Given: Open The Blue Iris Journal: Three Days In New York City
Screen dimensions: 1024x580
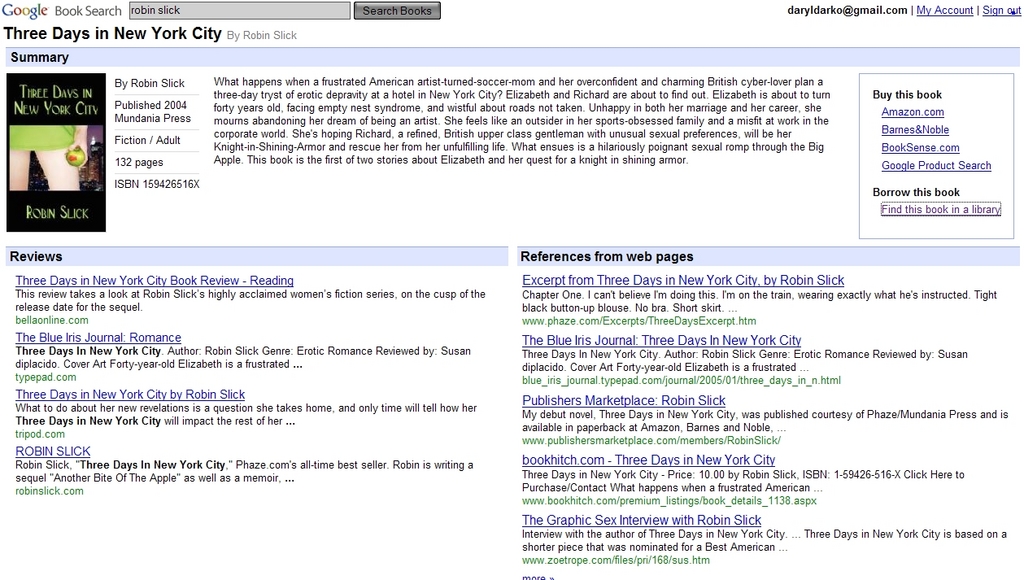Looking at the screenshot, I should tap(661, 340).
